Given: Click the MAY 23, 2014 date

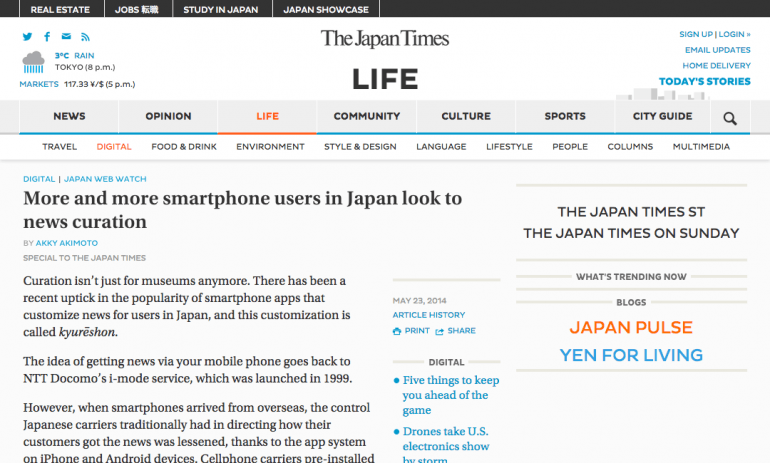Looking at the screenshot, I should click(419, 301).
